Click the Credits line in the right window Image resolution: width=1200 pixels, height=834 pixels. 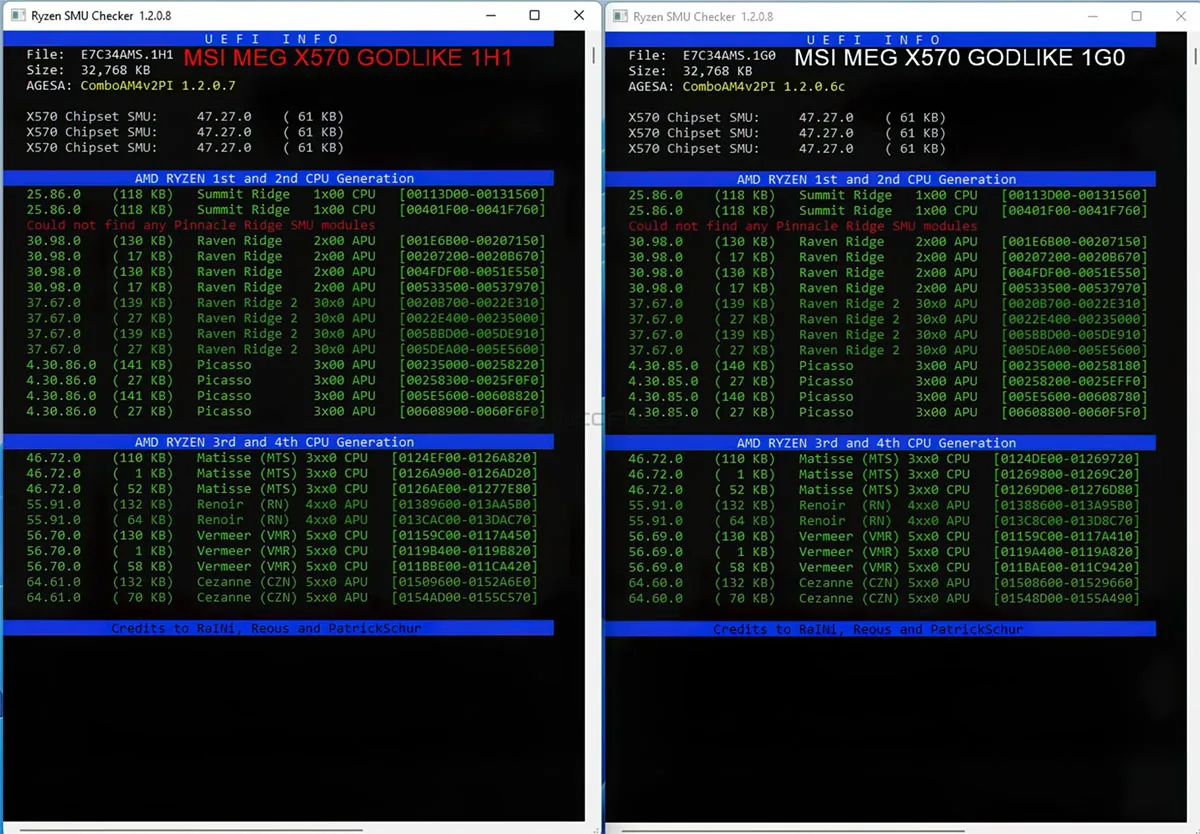tap(880, 629)
